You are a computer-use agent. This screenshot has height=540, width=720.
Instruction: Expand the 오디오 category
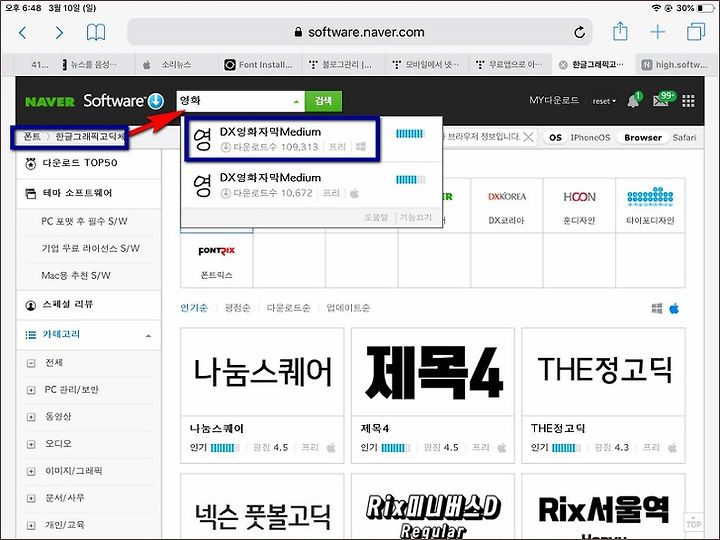31,444
